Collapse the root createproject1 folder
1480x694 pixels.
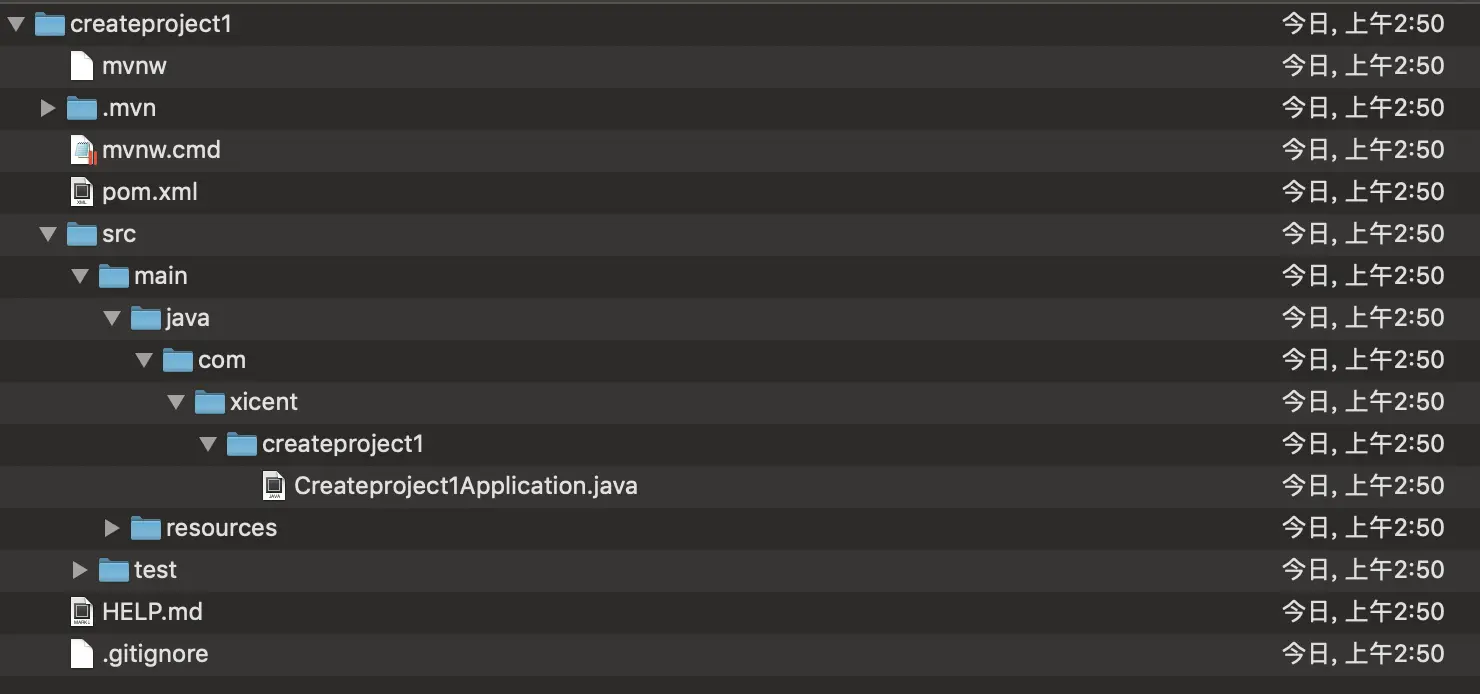pos(16,24)
